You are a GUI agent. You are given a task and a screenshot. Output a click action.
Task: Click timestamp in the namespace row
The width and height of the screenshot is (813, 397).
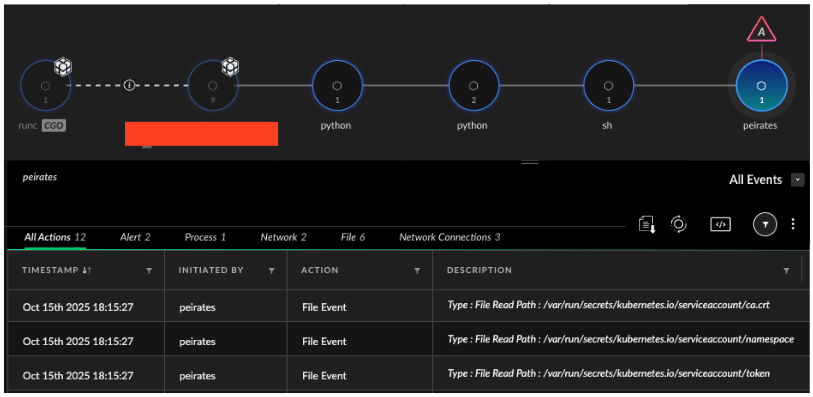78,341
